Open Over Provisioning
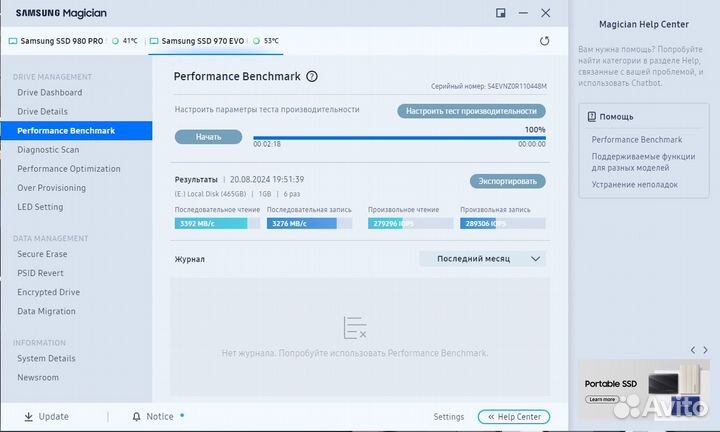Image resolution: width=720 pixels, height=432 pixels. tap(51, 188)
